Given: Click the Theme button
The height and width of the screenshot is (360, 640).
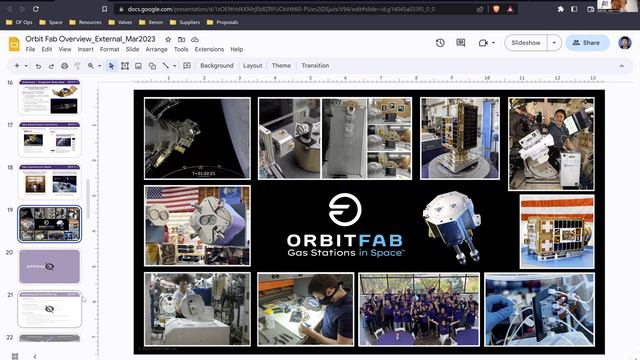Looking at the screenshot, I should pos(281,66).
